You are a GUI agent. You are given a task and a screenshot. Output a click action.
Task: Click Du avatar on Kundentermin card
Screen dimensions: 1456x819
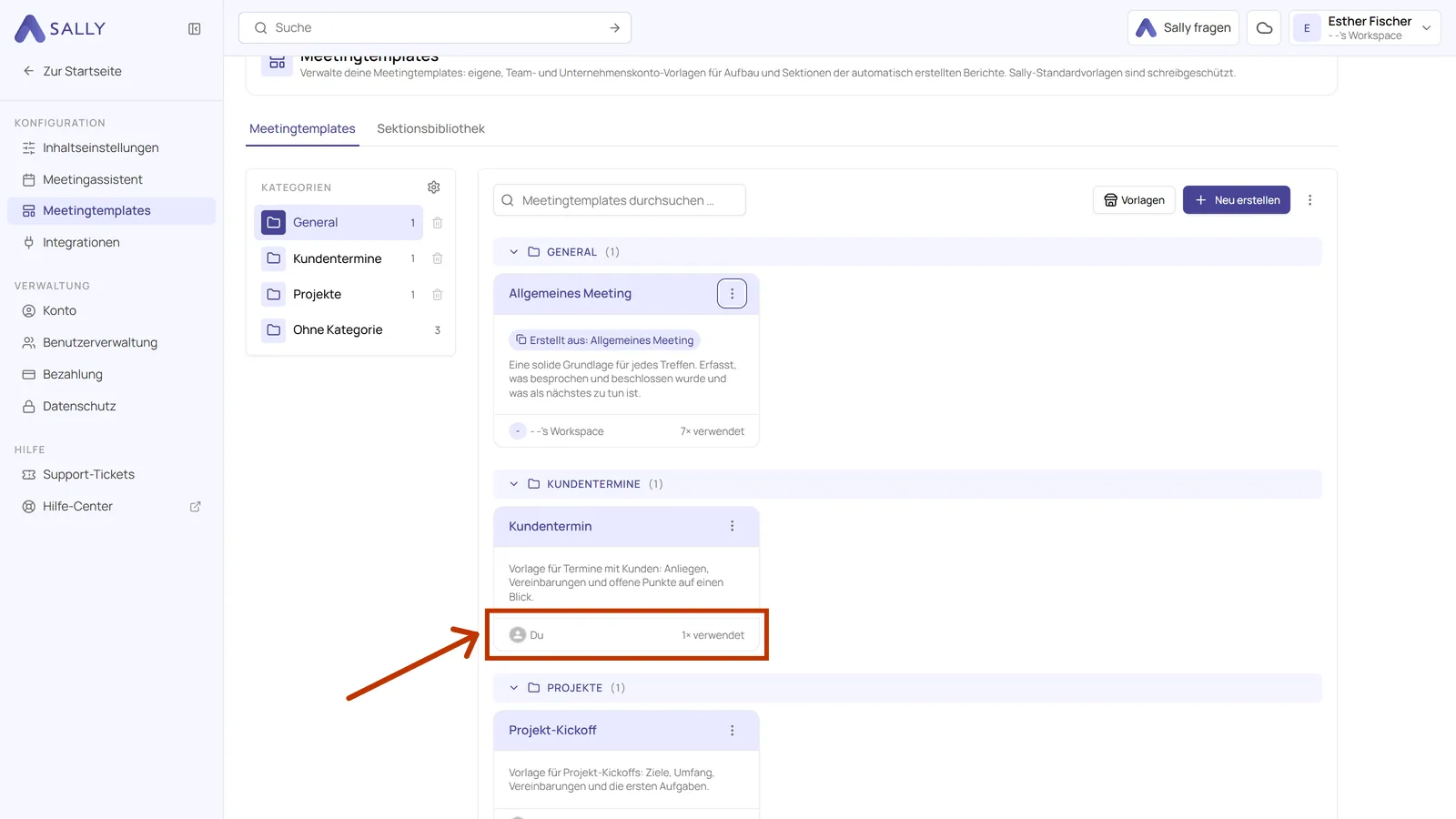(x=518, y=635)
